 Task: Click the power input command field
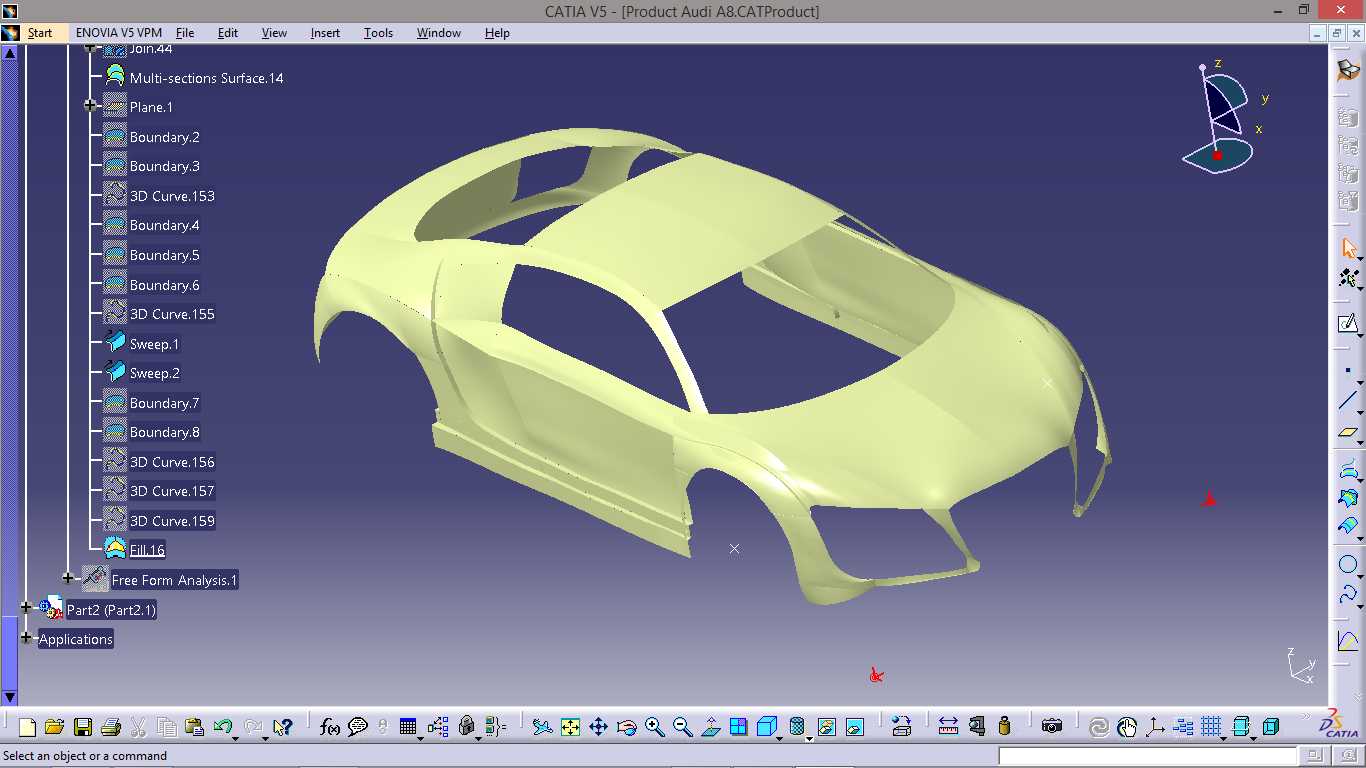(x=1147, y=756)
